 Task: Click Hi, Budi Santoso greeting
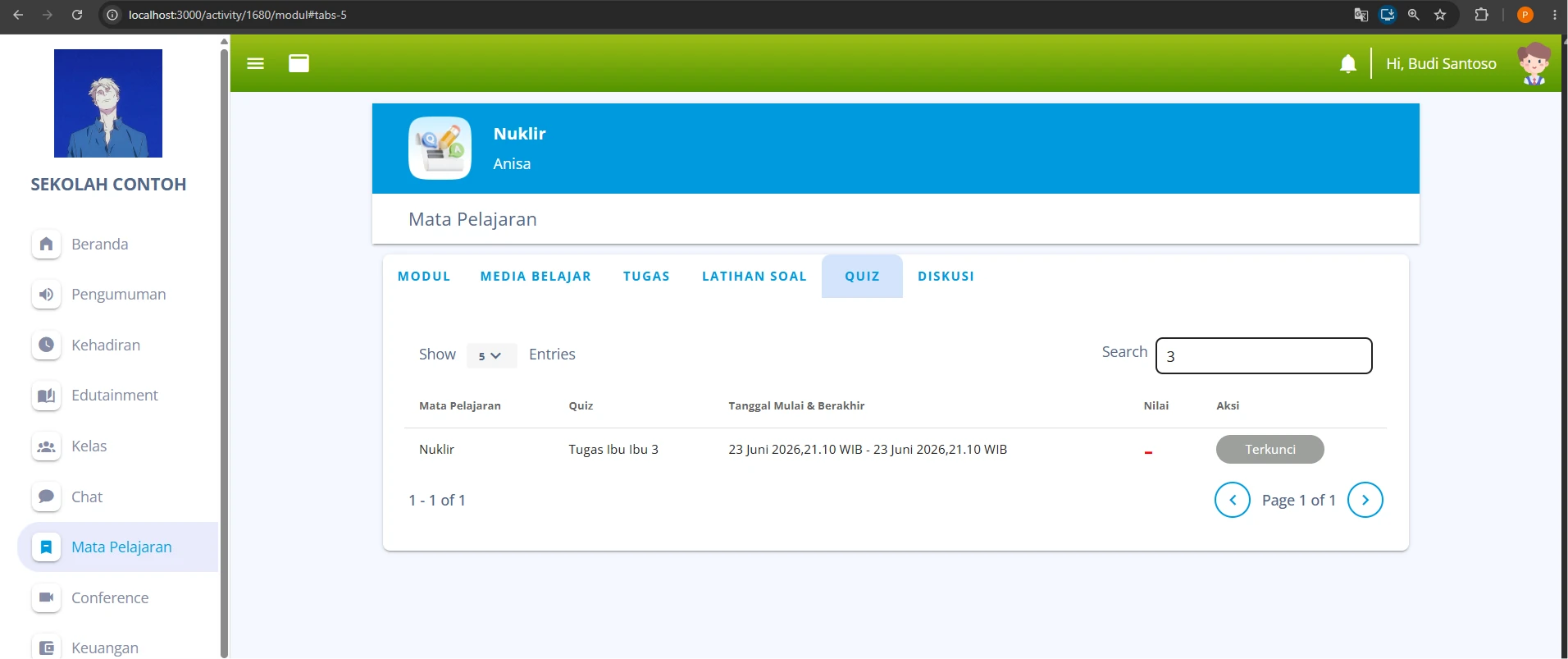(1441, 63)
